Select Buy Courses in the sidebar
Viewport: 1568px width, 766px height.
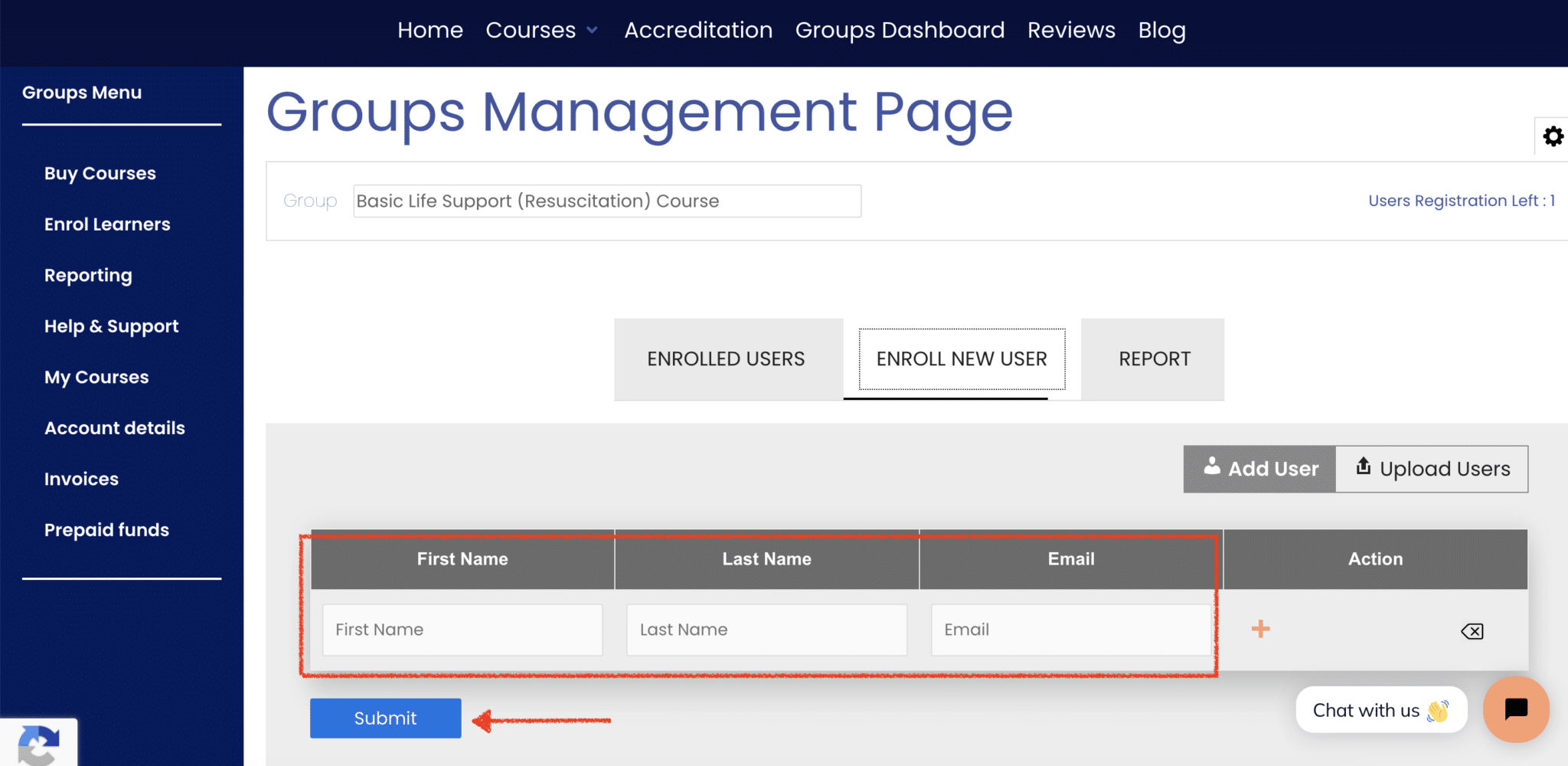[x=100, y=173]
